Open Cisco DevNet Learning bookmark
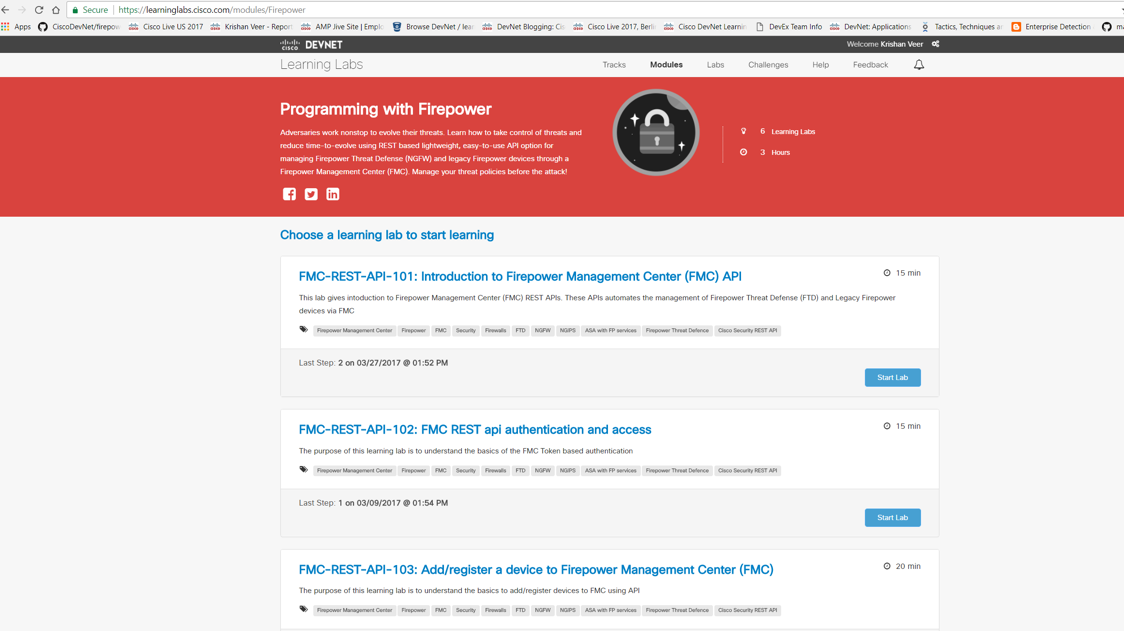1124x631 pixels. tap(705, 27)
